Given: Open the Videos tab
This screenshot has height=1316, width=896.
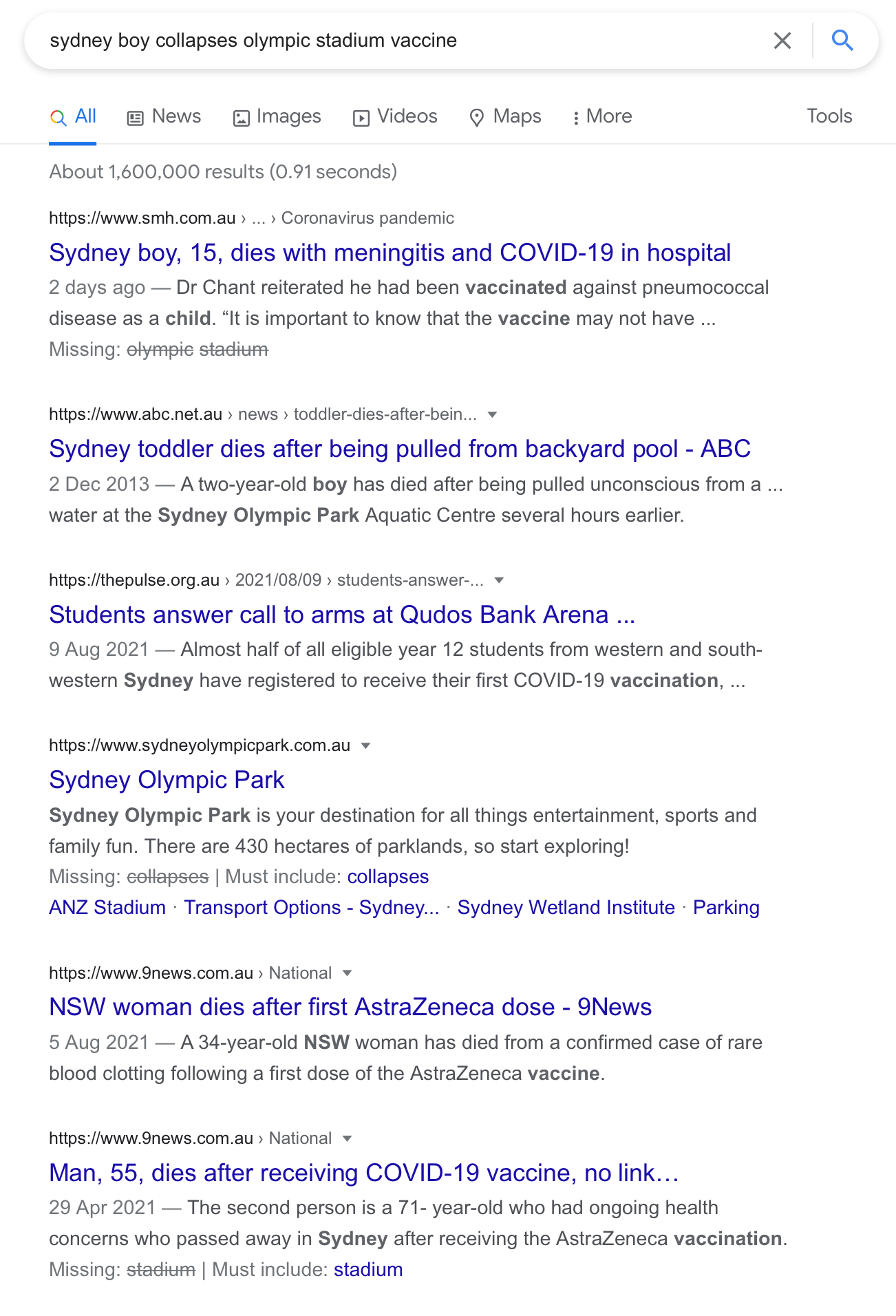Looking at the screenshot, I should [395, 116].
